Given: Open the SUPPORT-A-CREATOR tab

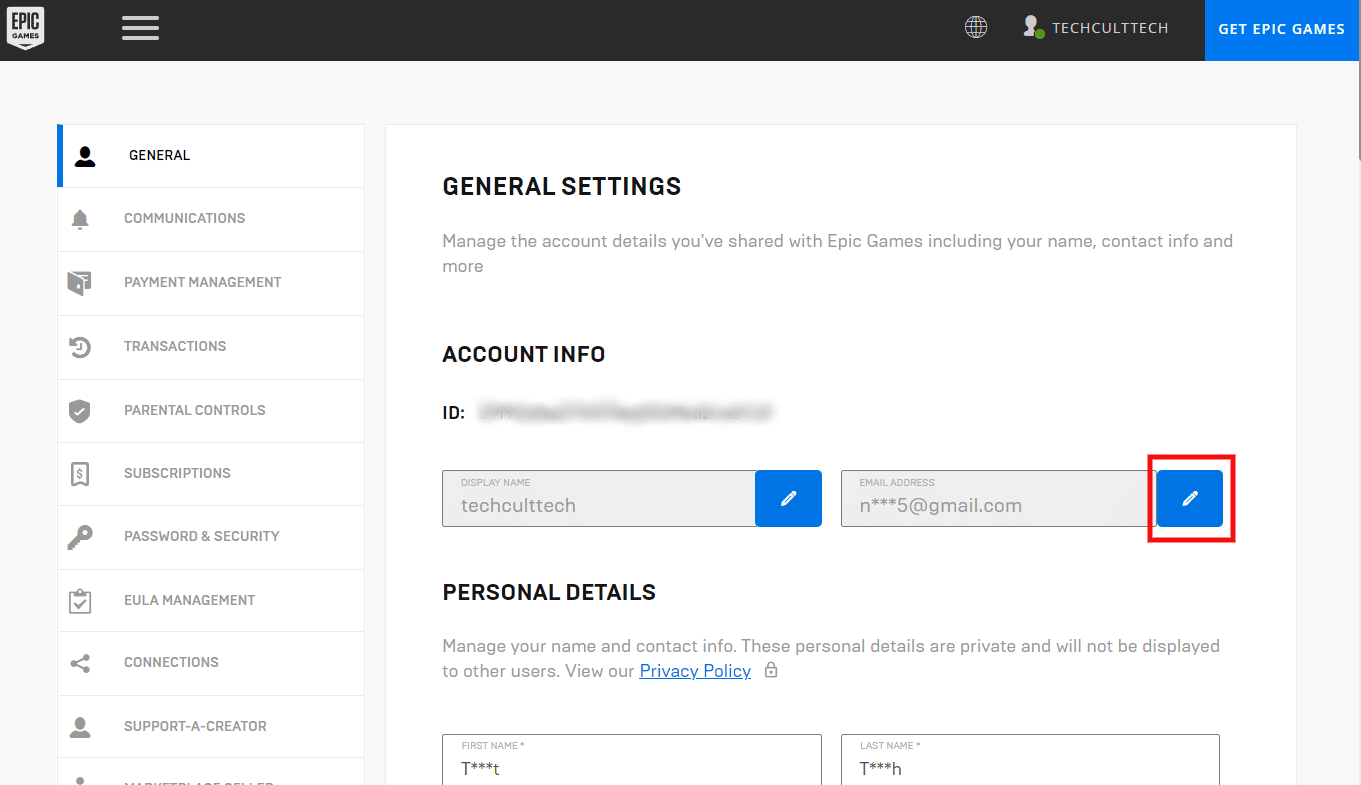Looking at the screenshot, I should pos(211,727).
